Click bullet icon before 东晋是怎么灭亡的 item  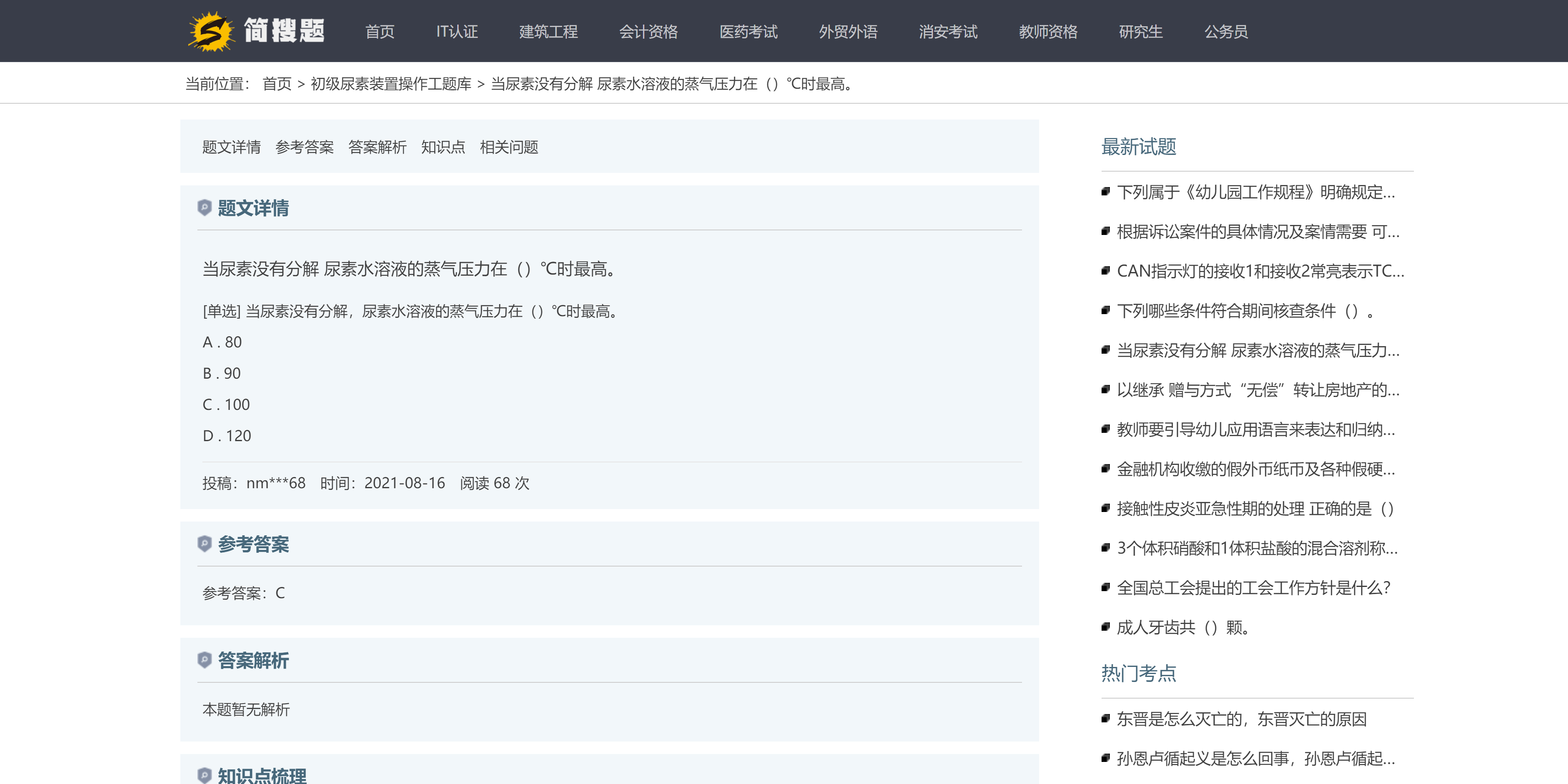coord(1105,719)
